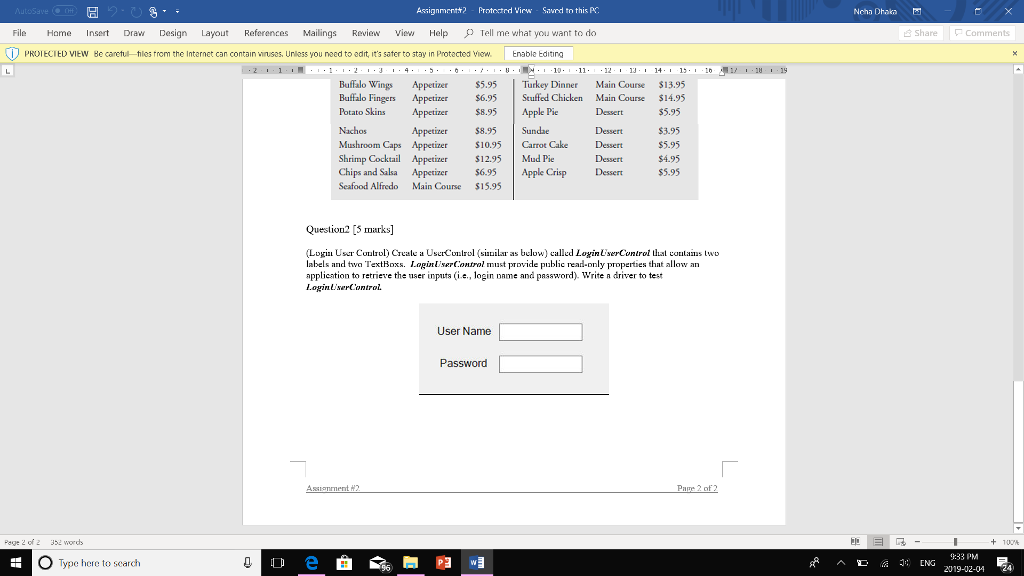This screenshot has height=576, width=1024.
Task: Switch to the Design tab
Action: pyautogui.click(x=173, y=33)
